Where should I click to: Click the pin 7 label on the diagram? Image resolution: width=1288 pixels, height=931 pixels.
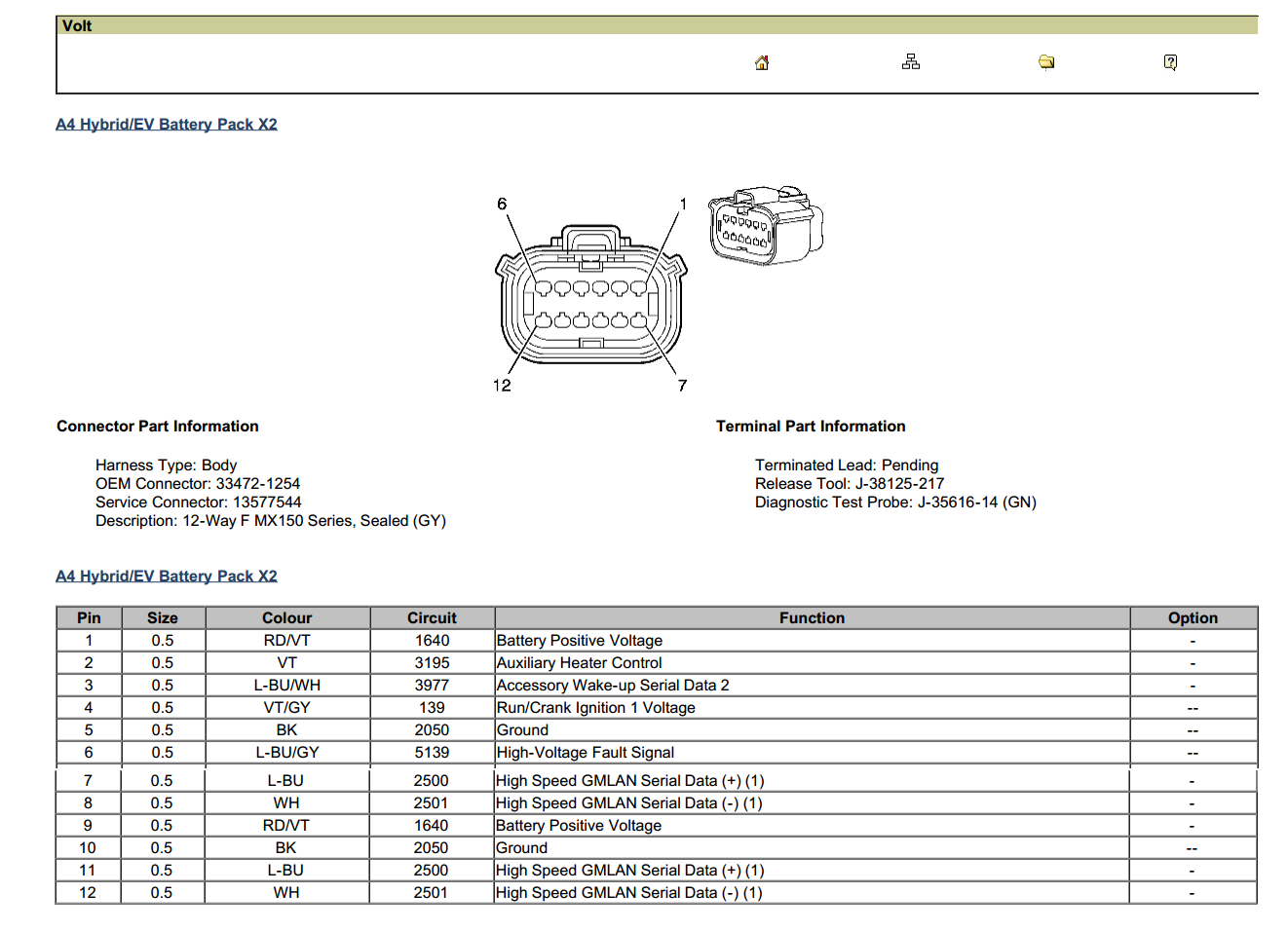[682, 385]
